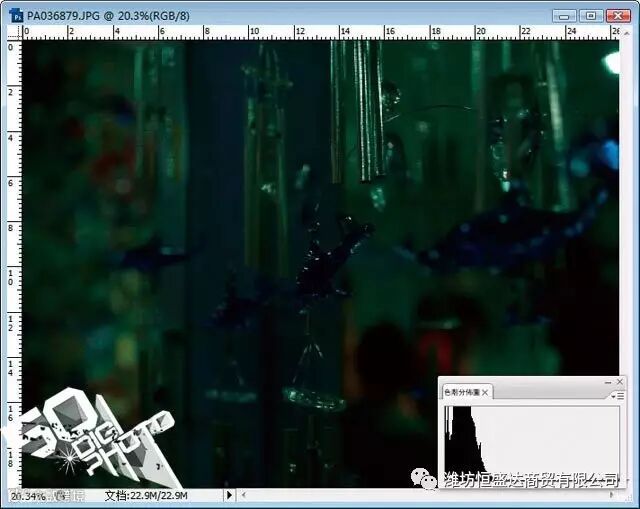Open the status bar info arrow menu
The height and width of the screenshot is (509, 640).
click(x=229, y=495)
